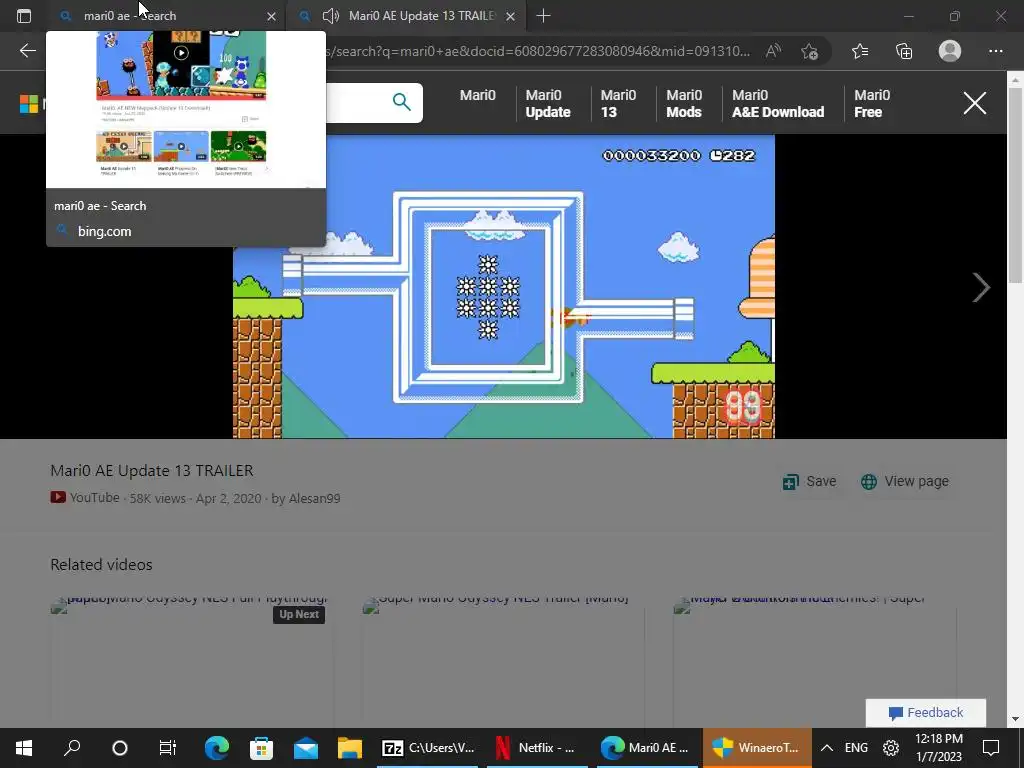Send feedback via Feedback button
Viewport: 1024px width, 768px height.
tap(925, 712)
